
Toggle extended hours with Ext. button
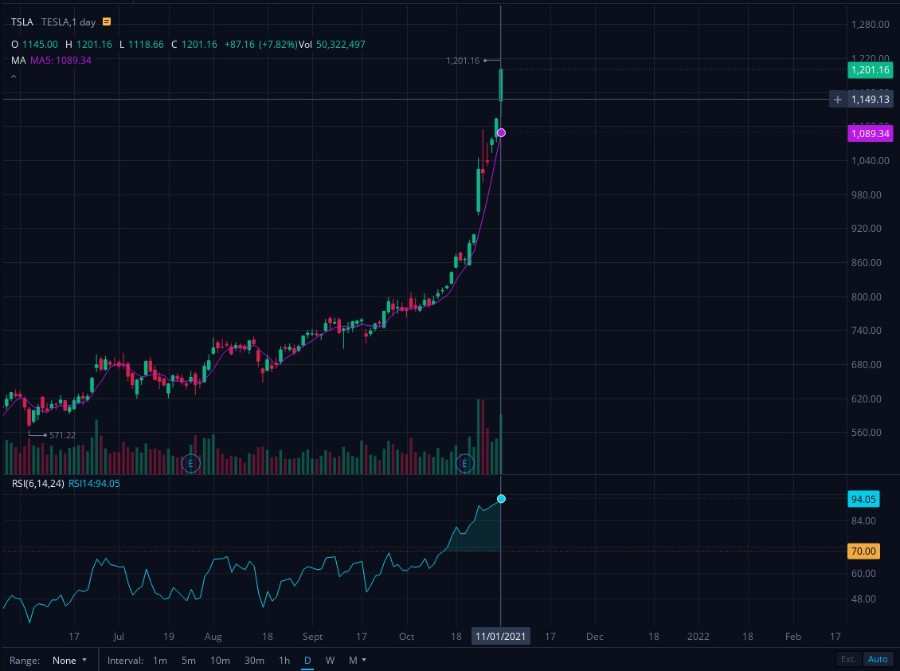(x=848, y=659)
